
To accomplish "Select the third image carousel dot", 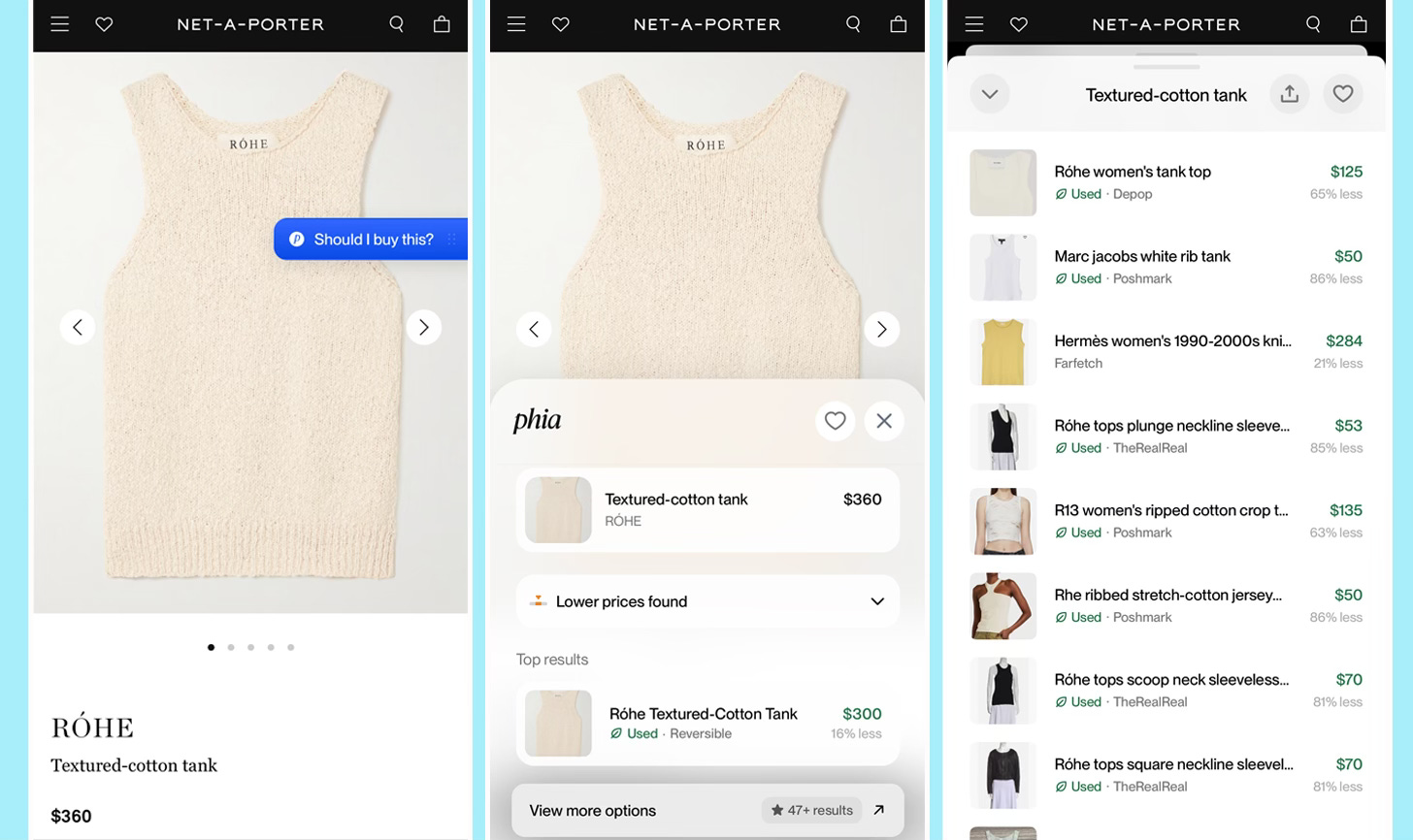I will [x=250, y=647].
